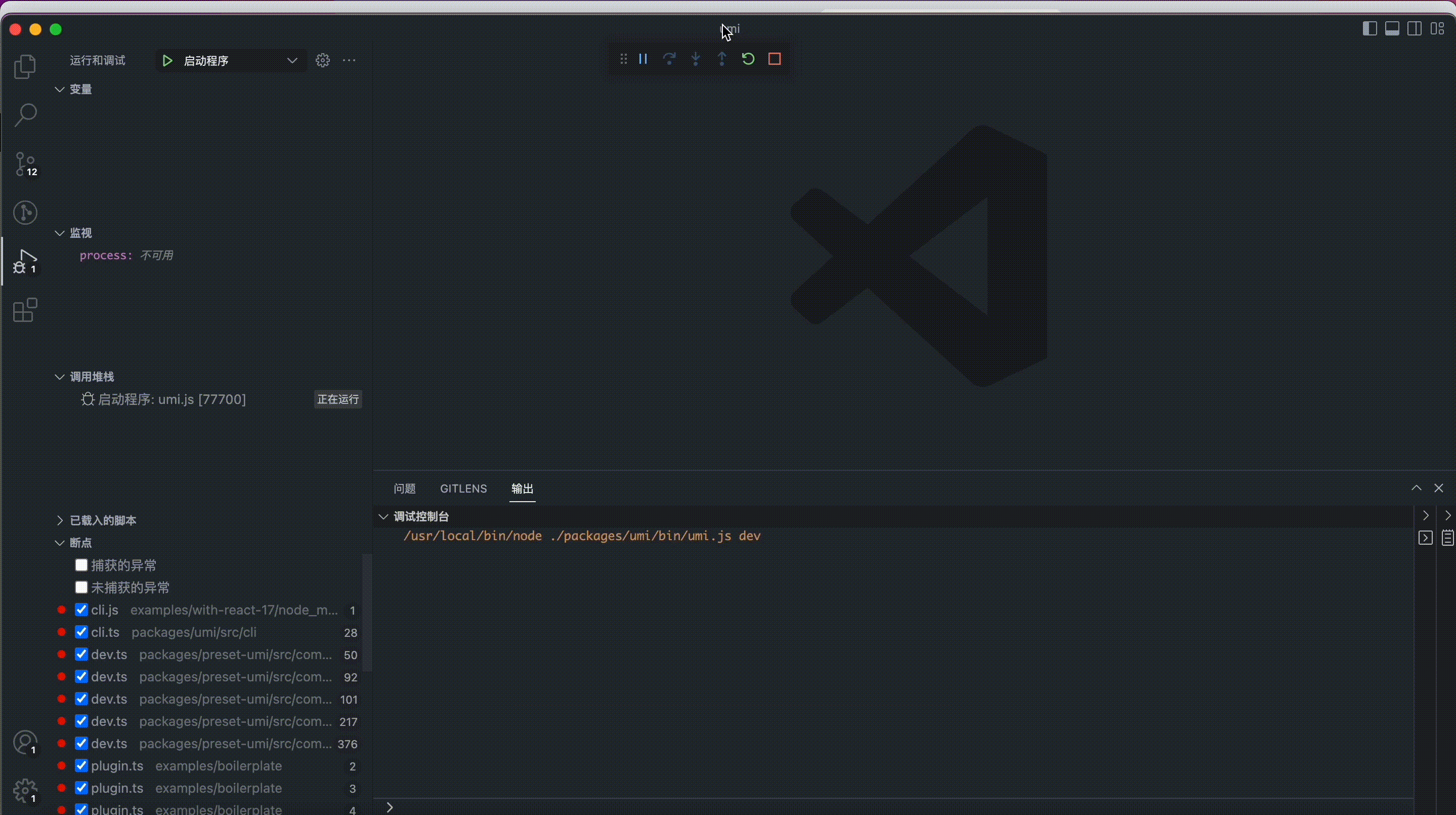Open the Explorer view in activity bar

tap(25, 67)
